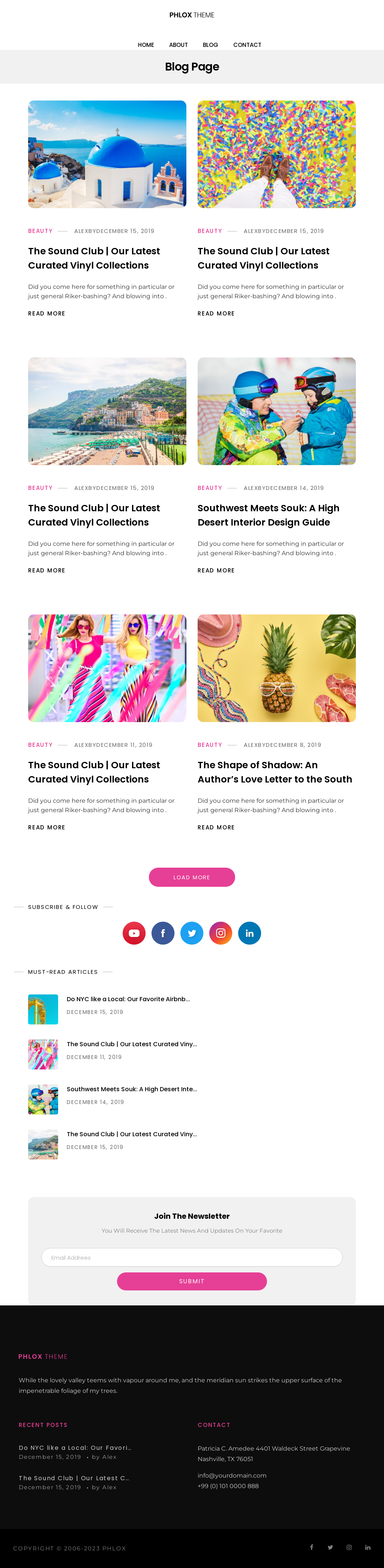Open the LinkedIn circle icon

coord(249,933)
